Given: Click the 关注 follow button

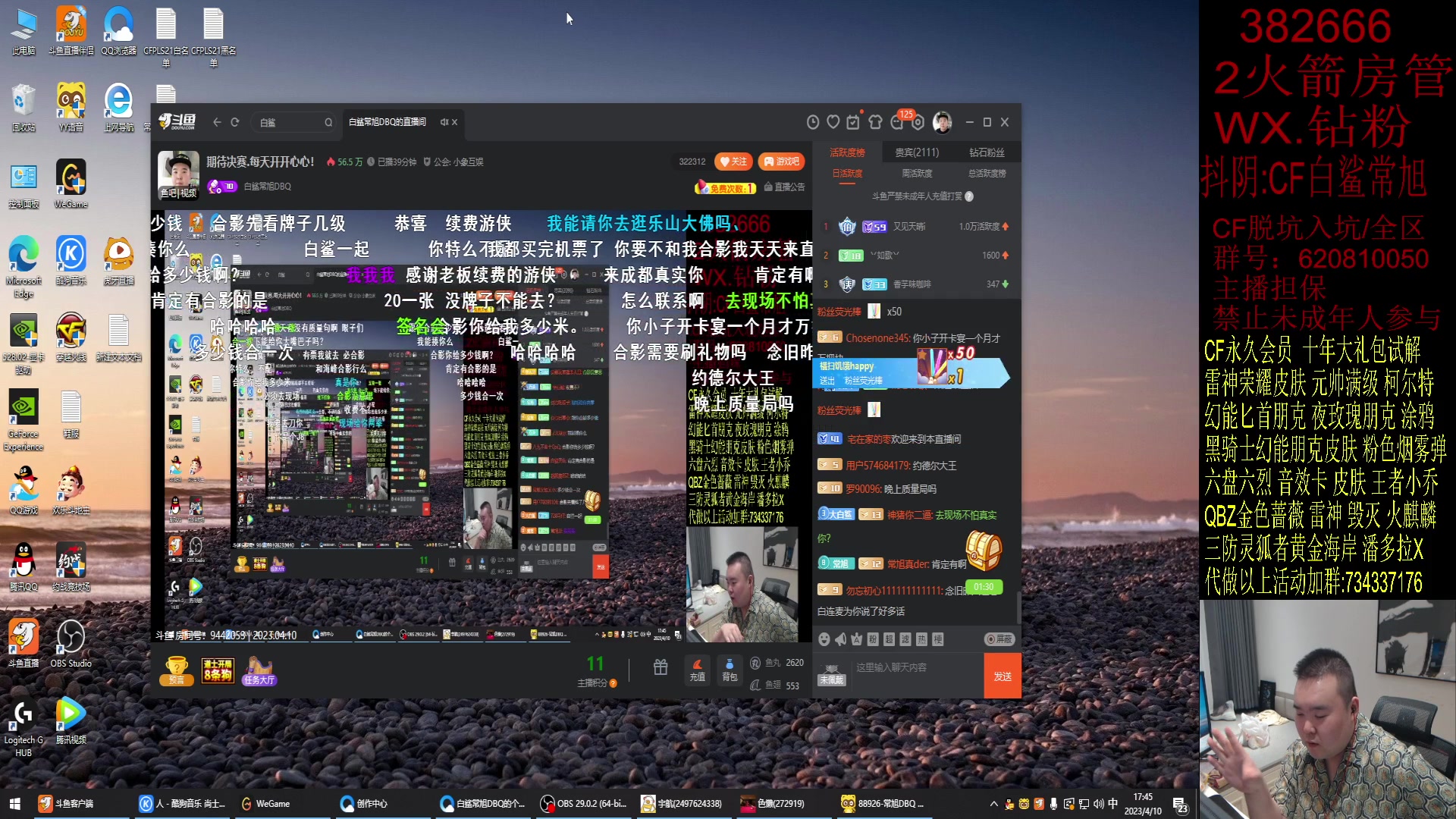Looking at the screenshot, I should (x=733, y=162).
